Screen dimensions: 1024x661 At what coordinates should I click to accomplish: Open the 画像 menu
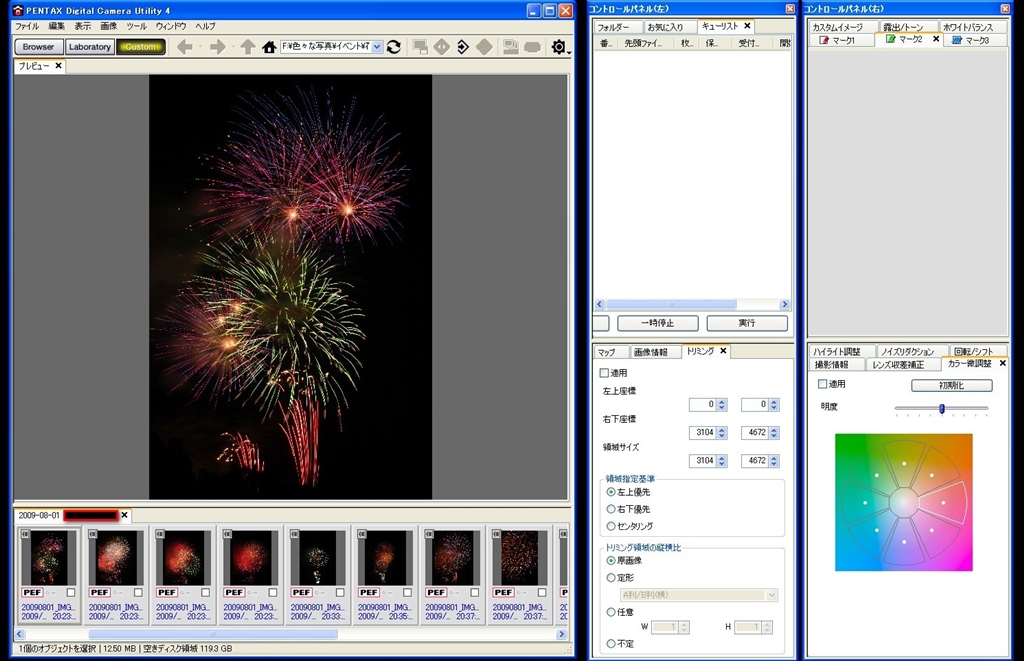pyautogui.click(x=109, y=26)
